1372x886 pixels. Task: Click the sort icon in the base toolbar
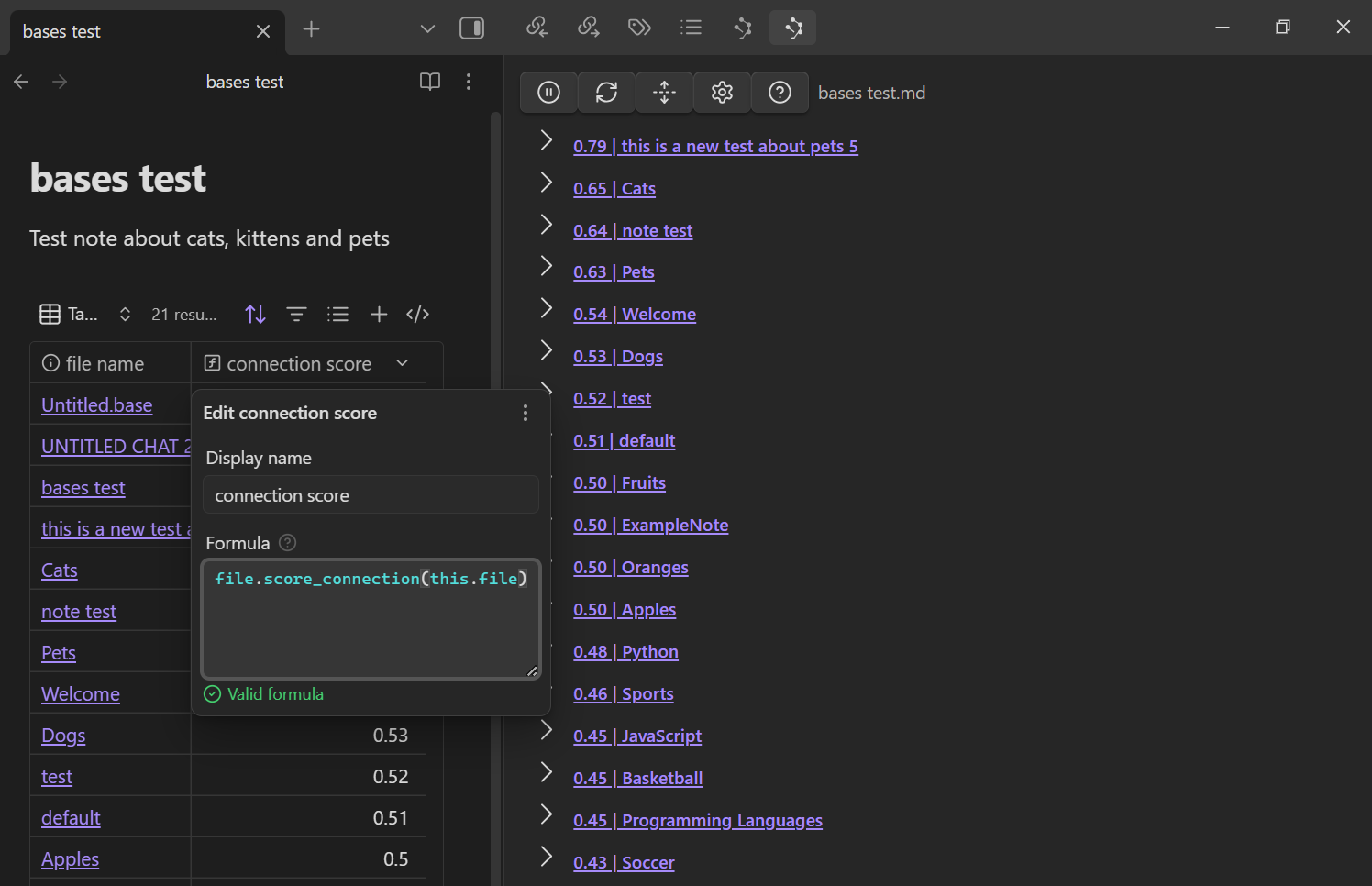coord(256,315)
